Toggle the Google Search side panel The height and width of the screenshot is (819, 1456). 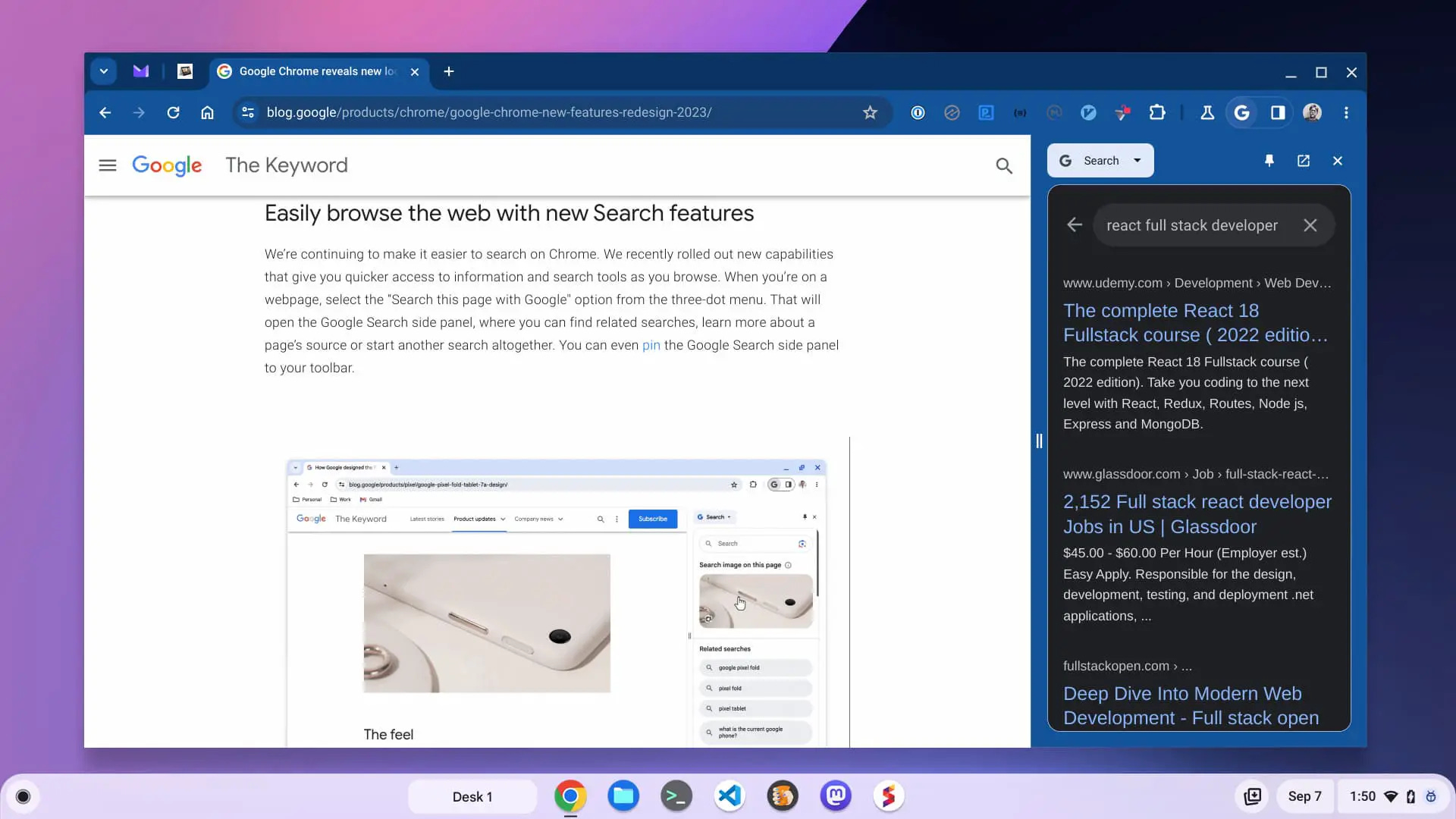(x=1241, y=113)
